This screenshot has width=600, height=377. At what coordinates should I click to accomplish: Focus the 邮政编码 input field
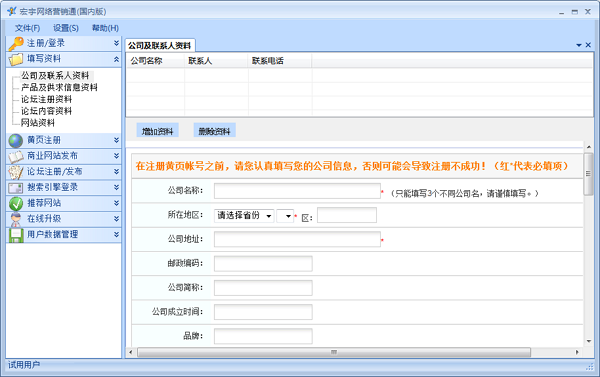point(263,264)
